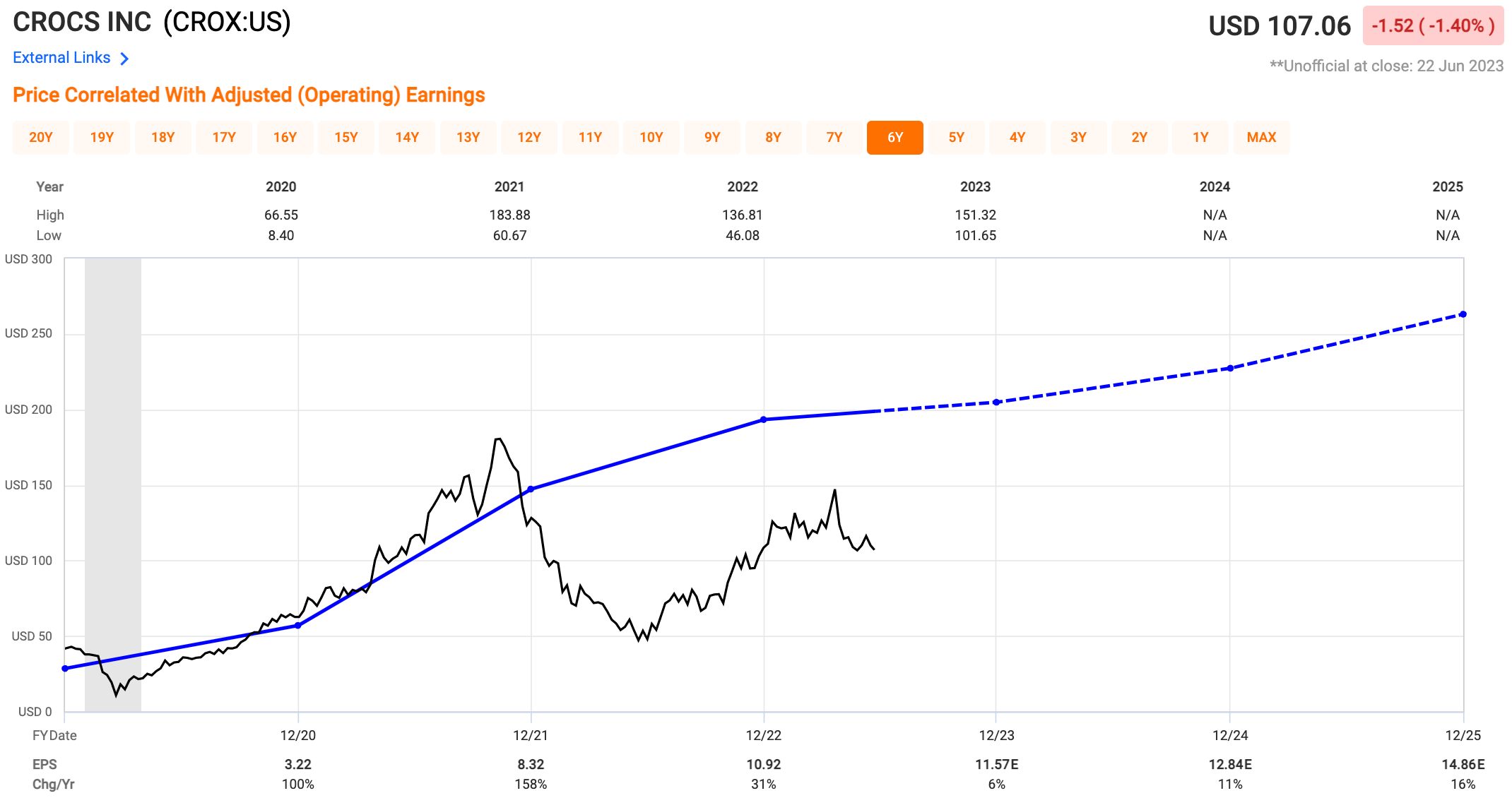Click the 2020 high value 66.55
Image resolution: width=1512 pixels, height=798 pixels.
(281, 215)
